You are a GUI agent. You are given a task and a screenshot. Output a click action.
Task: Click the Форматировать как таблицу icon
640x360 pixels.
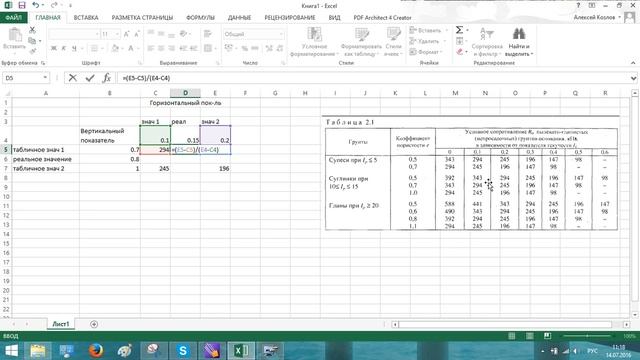362,34
